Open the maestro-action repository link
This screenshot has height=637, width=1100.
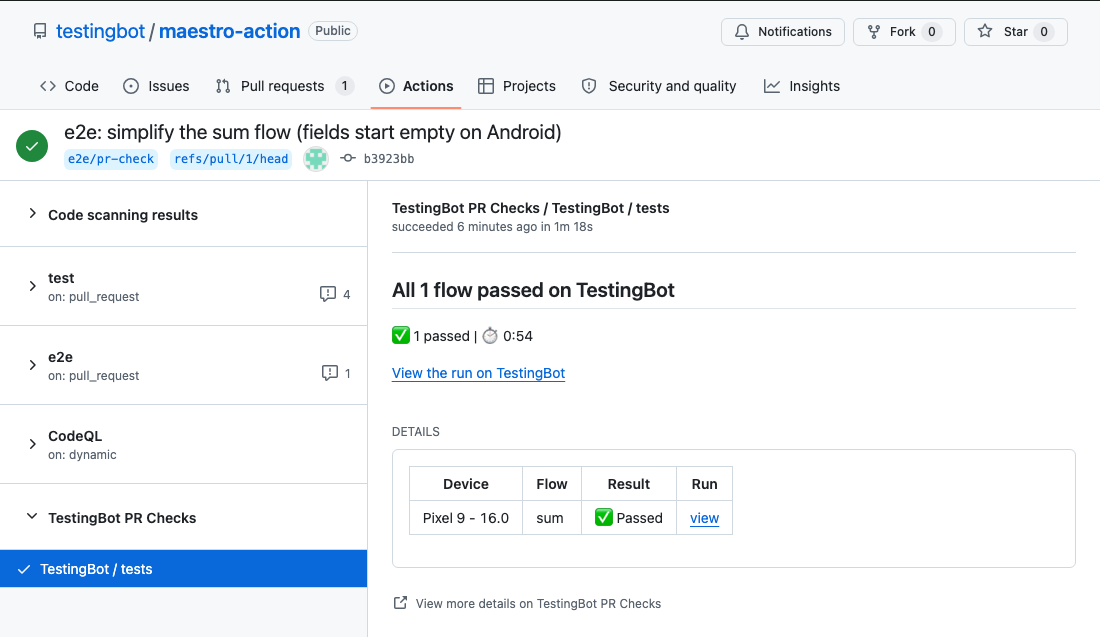[x=229, y=32]
